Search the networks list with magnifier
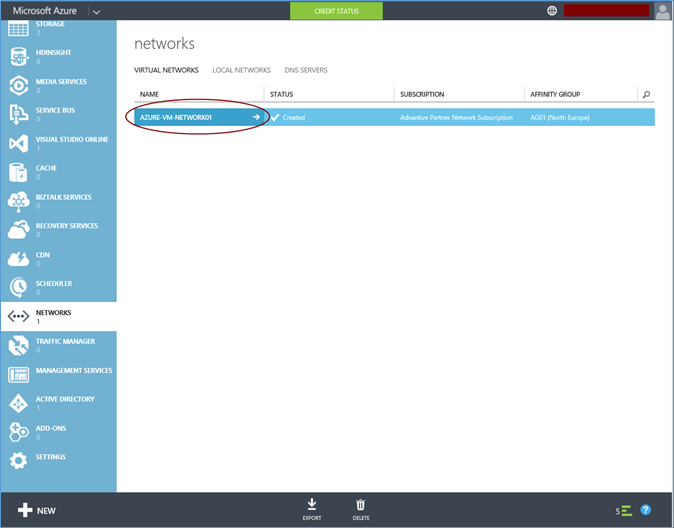The width and height of the screenshot is (674, 528). 646,94
